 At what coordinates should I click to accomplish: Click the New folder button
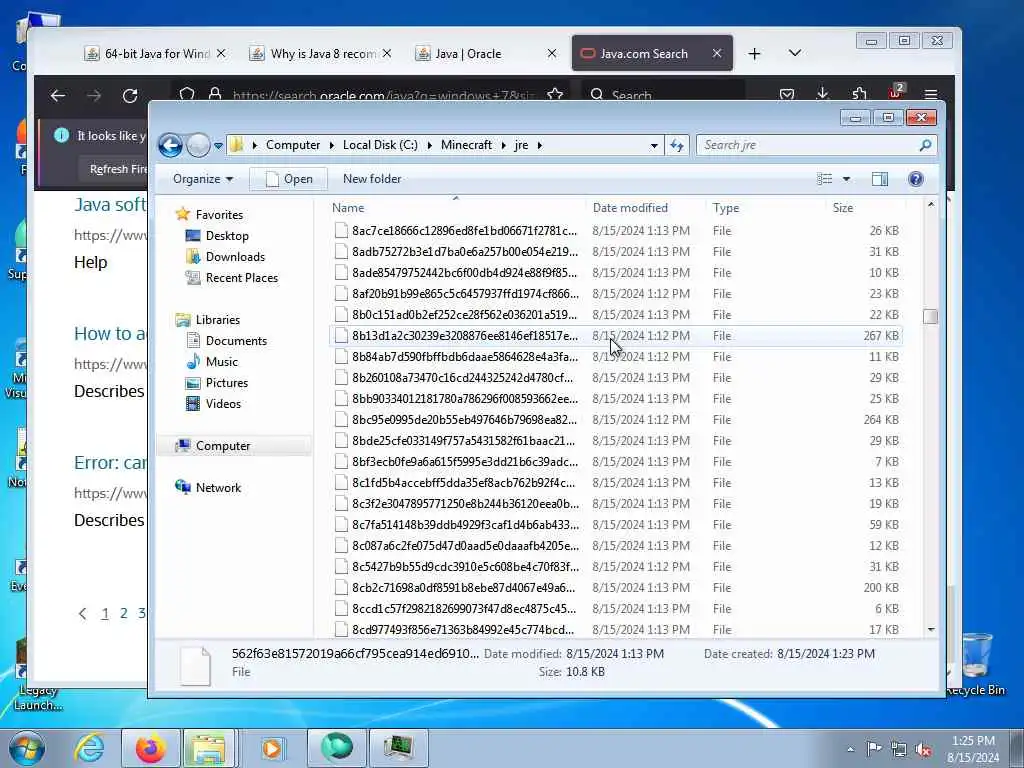click(372, 179)
